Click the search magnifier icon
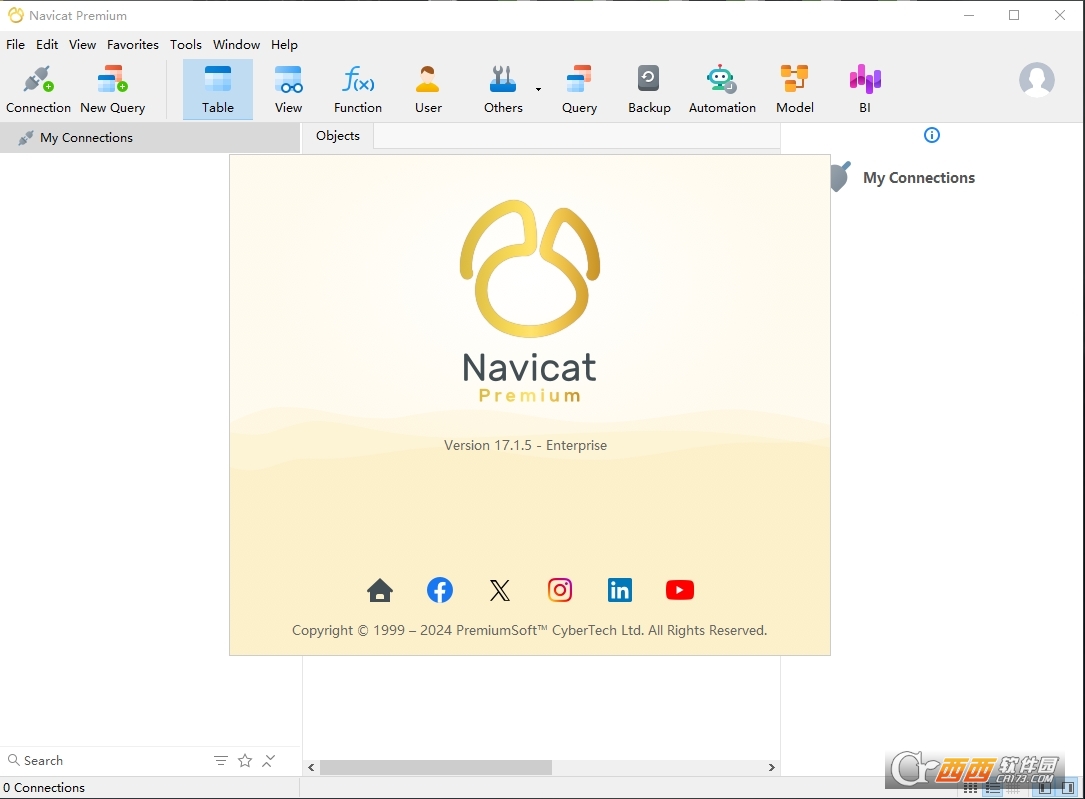 tap(13, 760)
